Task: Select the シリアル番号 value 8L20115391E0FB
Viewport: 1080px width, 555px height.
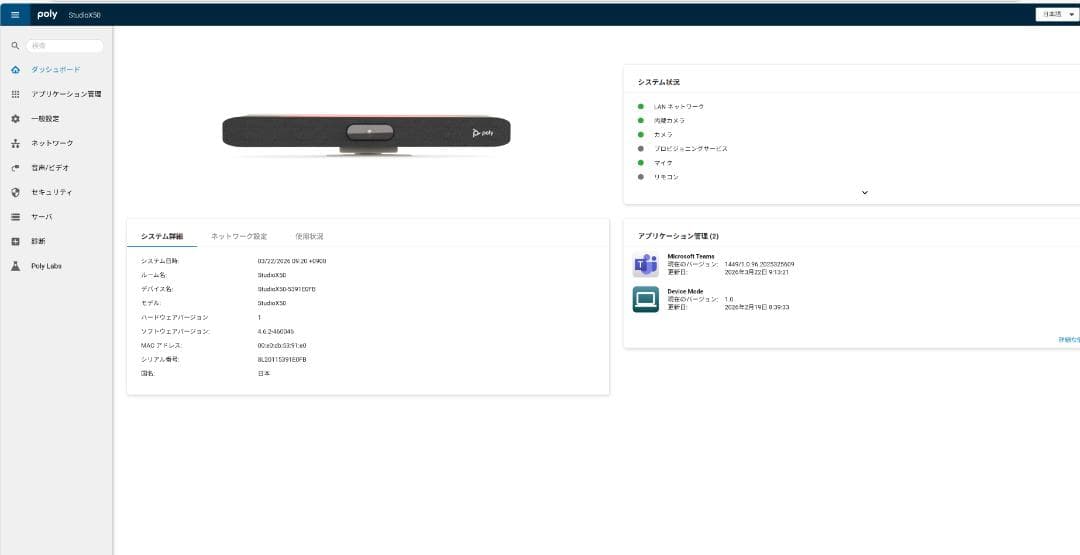Action: click(282, 359)
